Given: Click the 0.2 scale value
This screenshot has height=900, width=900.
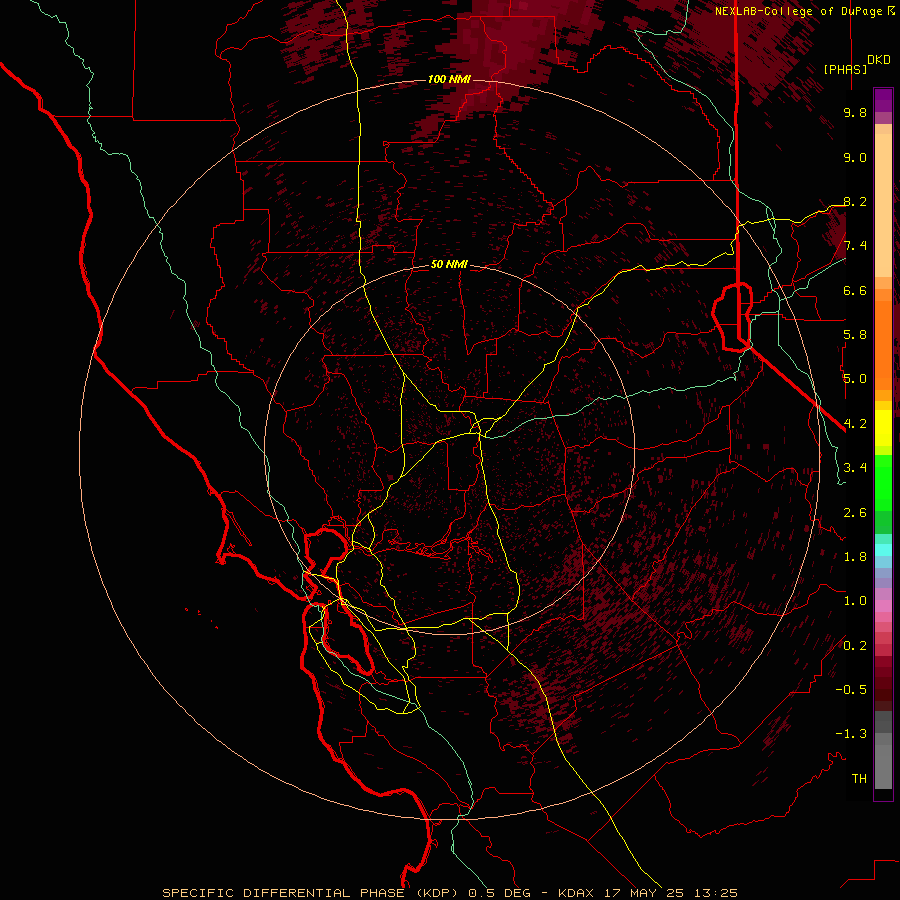Looking at the screenshot, I should pyautogui.click(x=855, y=646).
